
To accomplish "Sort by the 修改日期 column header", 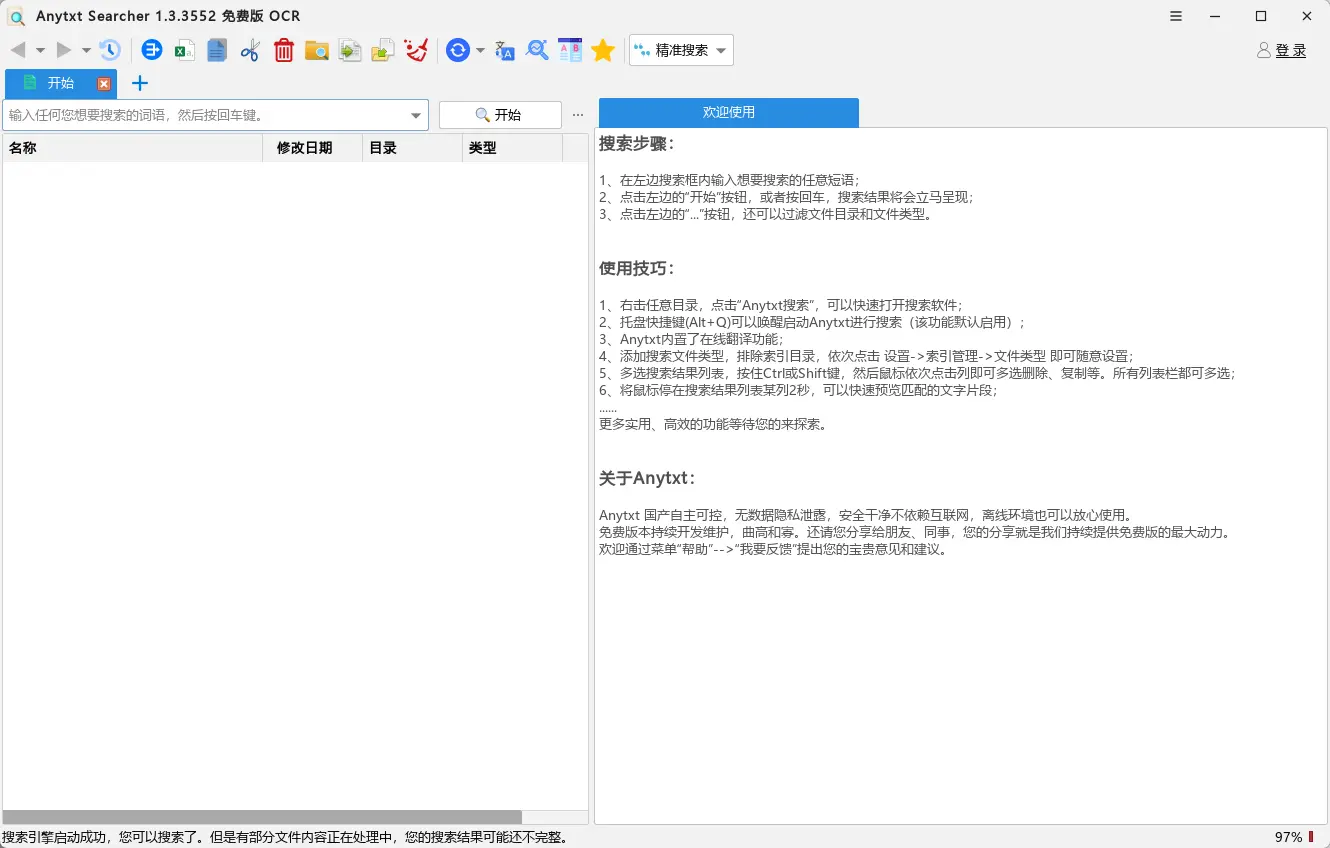I will click(x=313, y=148).
